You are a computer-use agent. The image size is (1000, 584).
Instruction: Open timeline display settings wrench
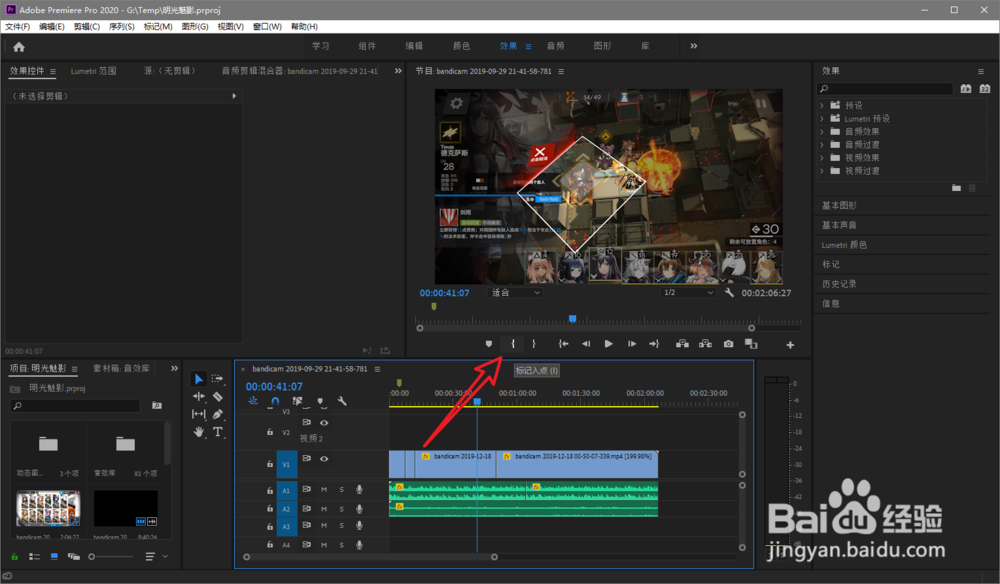[342, 402]
